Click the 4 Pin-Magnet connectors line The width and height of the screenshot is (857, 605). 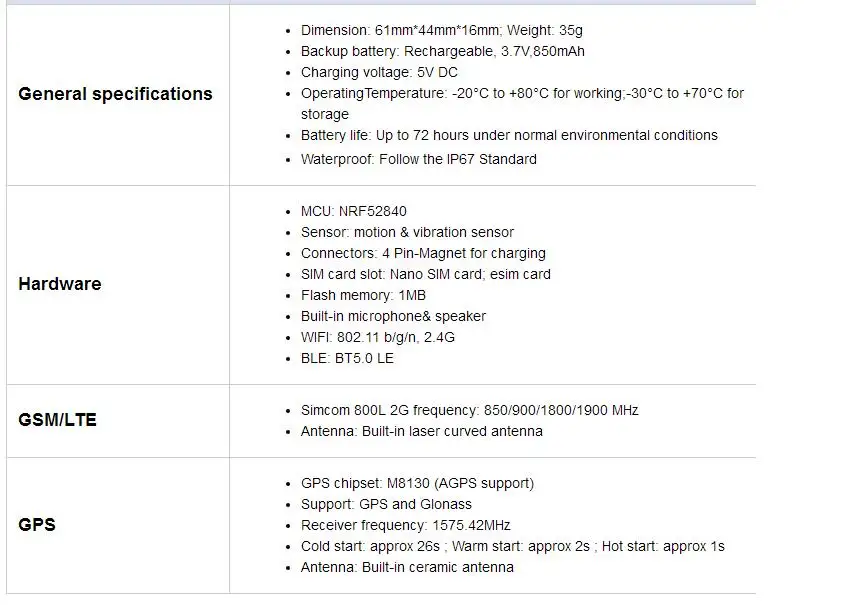coord(423,253)
